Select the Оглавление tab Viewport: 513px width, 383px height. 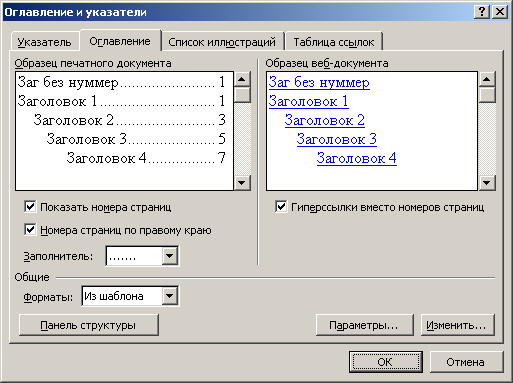pyautogui.click(x=120, y=41)
